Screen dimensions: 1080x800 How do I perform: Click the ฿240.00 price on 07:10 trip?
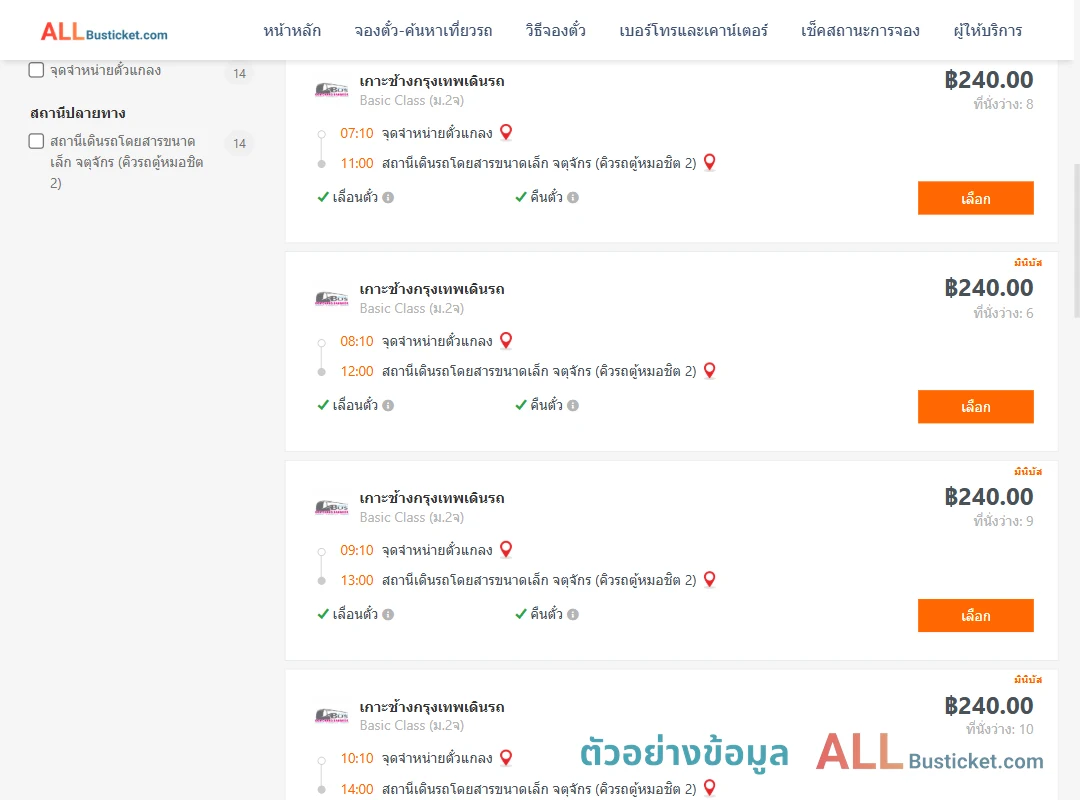(988, 80)
